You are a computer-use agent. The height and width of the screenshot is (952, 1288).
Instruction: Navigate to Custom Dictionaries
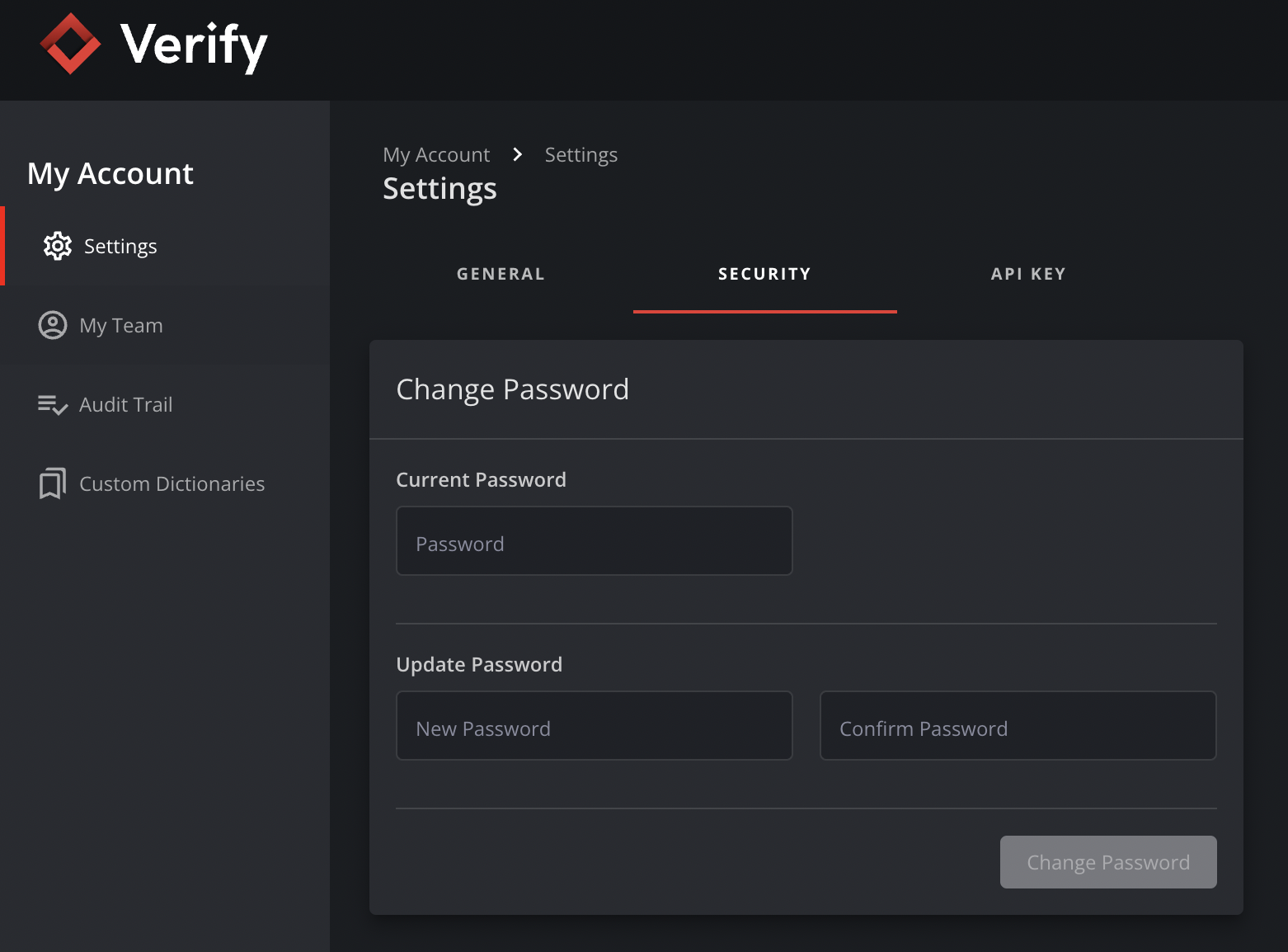(x=172, y=484)
